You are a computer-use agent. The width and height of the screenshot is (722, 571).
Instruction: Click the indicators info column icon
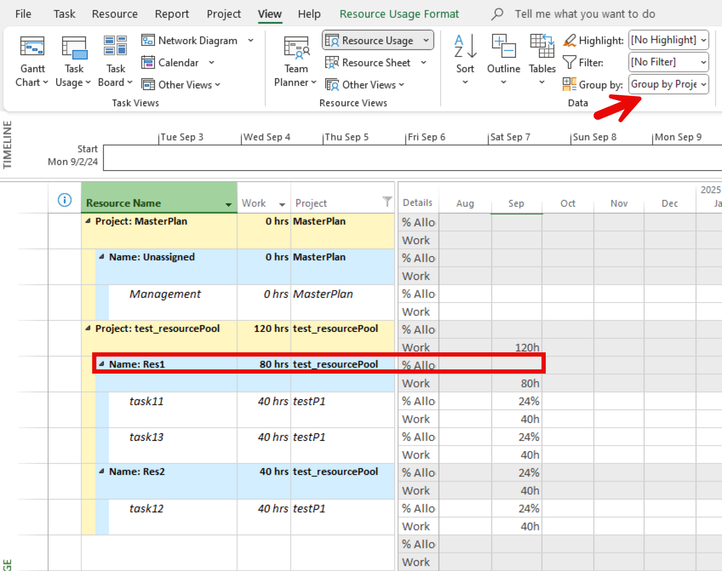click(x=64, y=200)
